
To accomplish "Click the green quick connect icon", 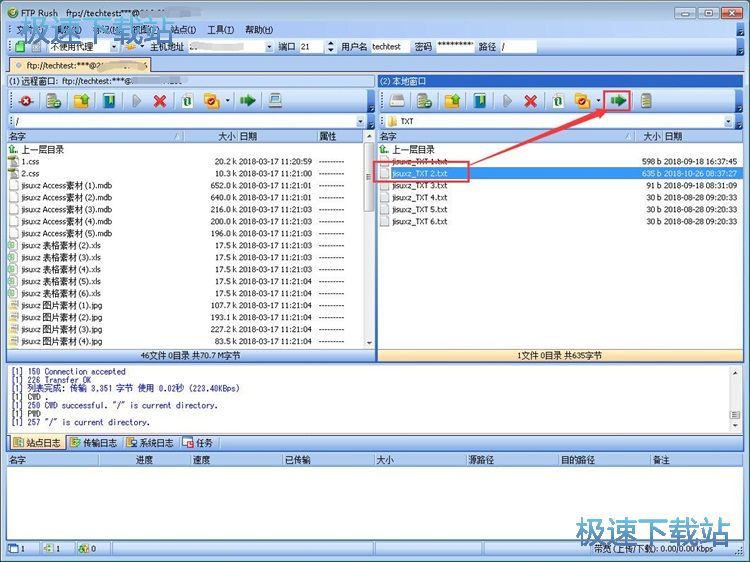I will [20, 46].
